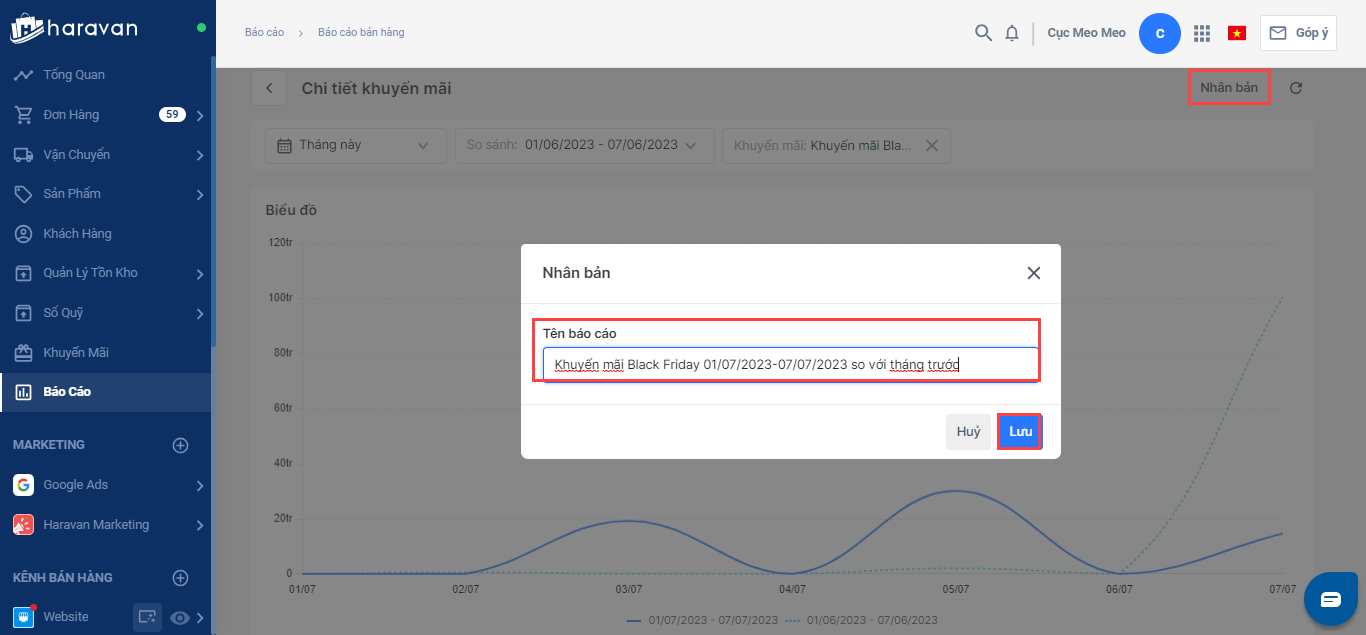Click the search magnifier icon
The width and height of the screenshot is (1366, 635).
(983, 33)
